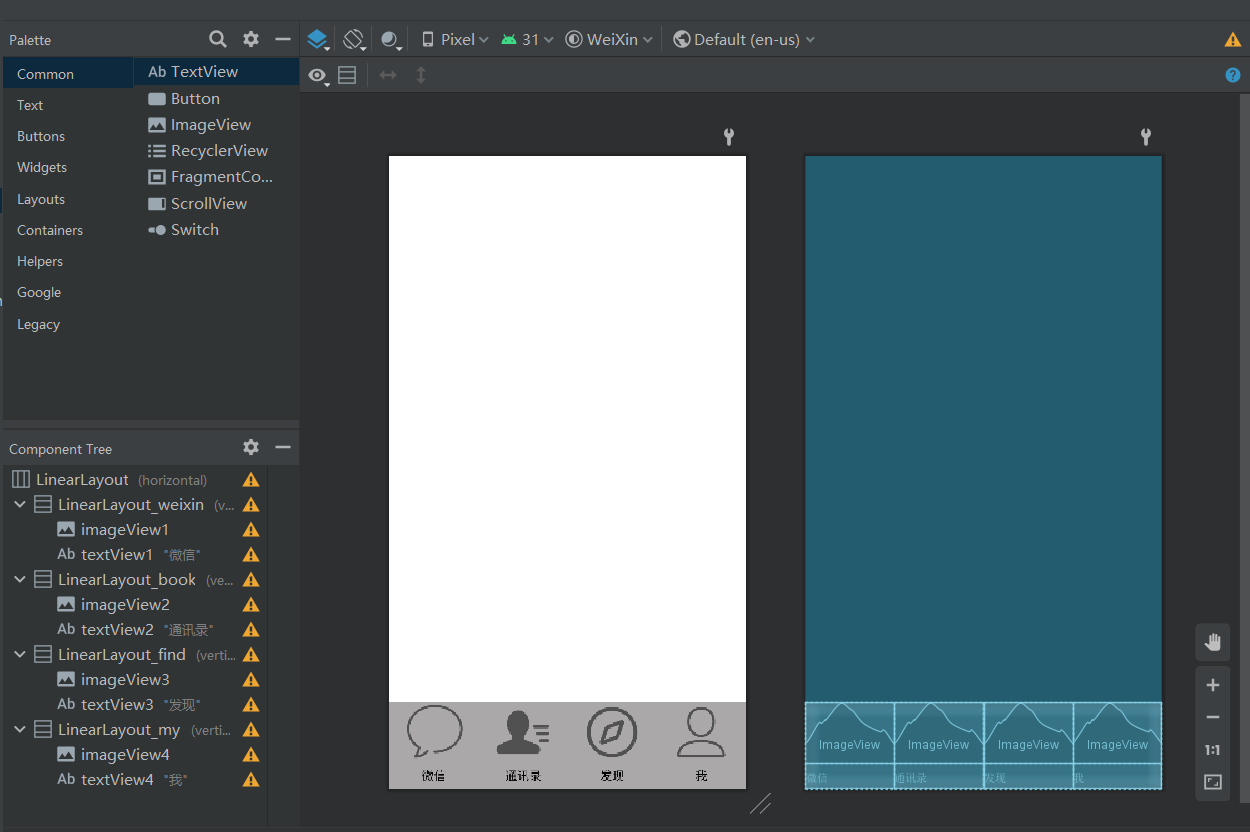Screen dimensions: 1250x832
Task: Pick Switch from the palette
Action: coord(216,229)
